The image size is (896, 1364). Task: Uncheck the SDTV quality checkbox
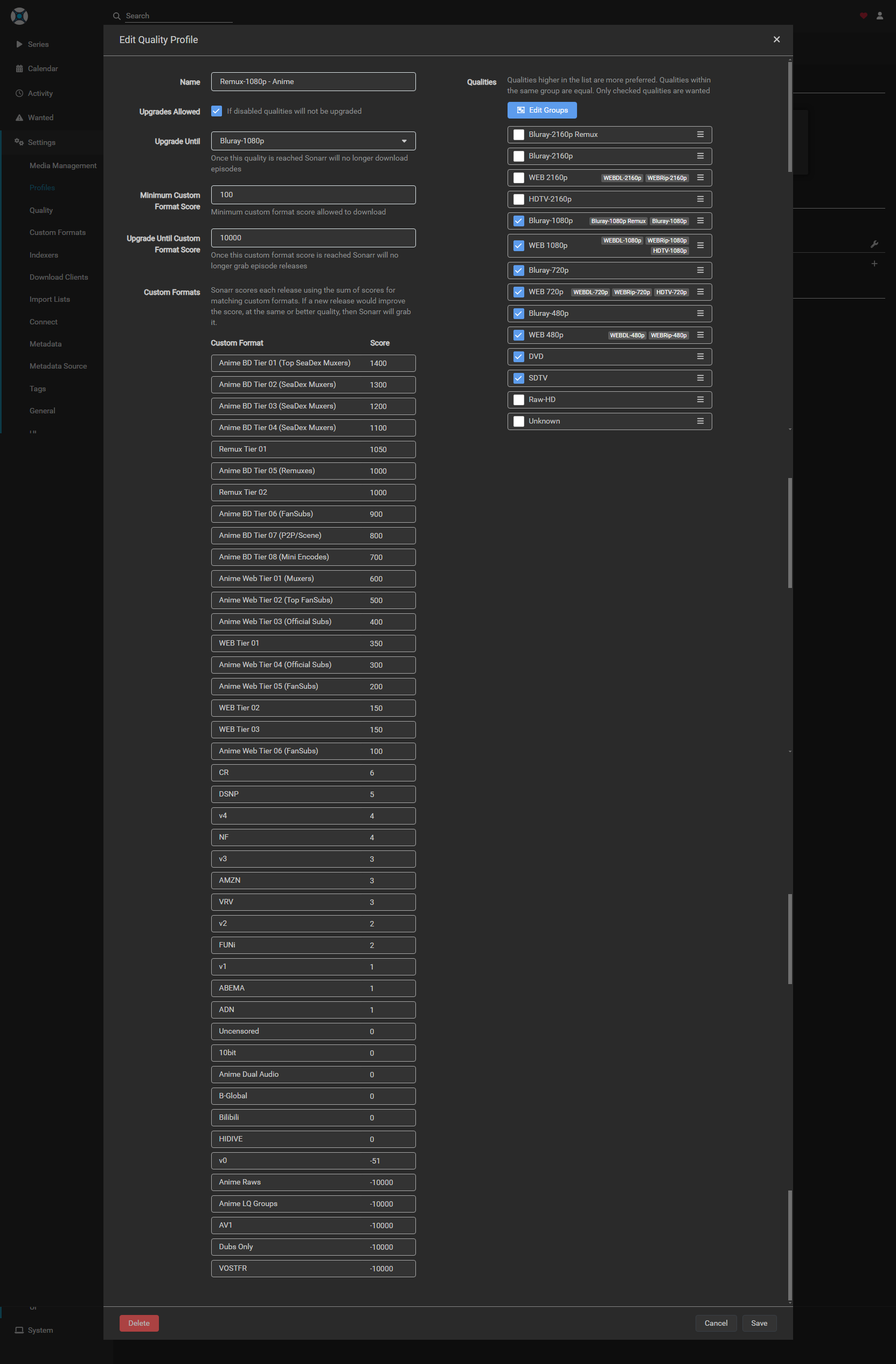coord(518,378)
